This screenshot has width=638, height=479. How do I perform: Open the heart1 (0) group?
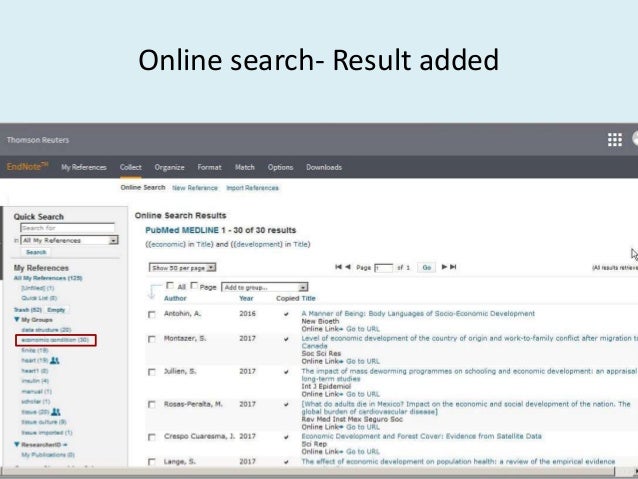[x=35, y=371]
